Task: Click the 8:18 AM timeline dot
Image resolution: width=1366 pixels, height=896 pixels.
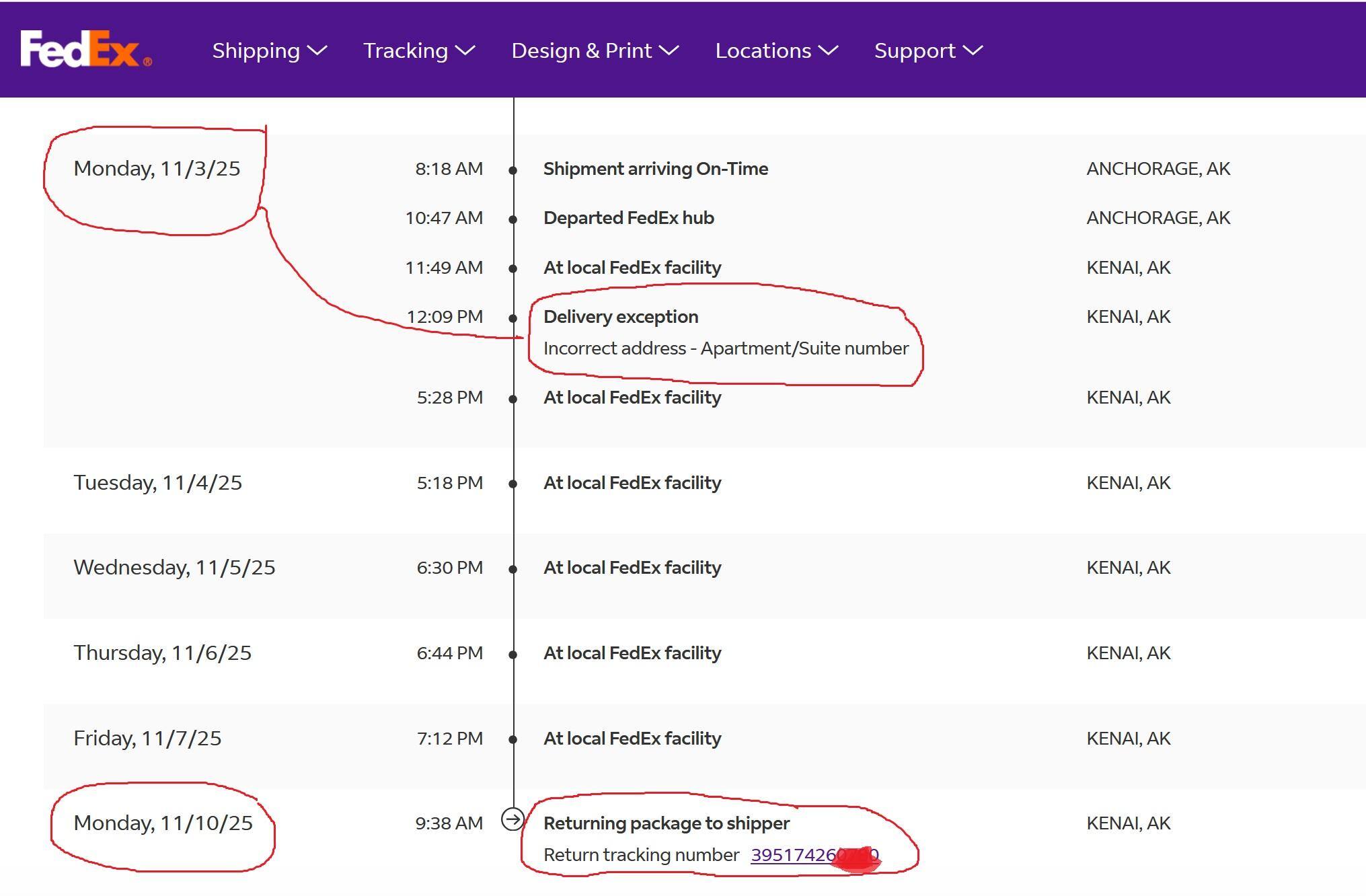Action: [513, 170]
